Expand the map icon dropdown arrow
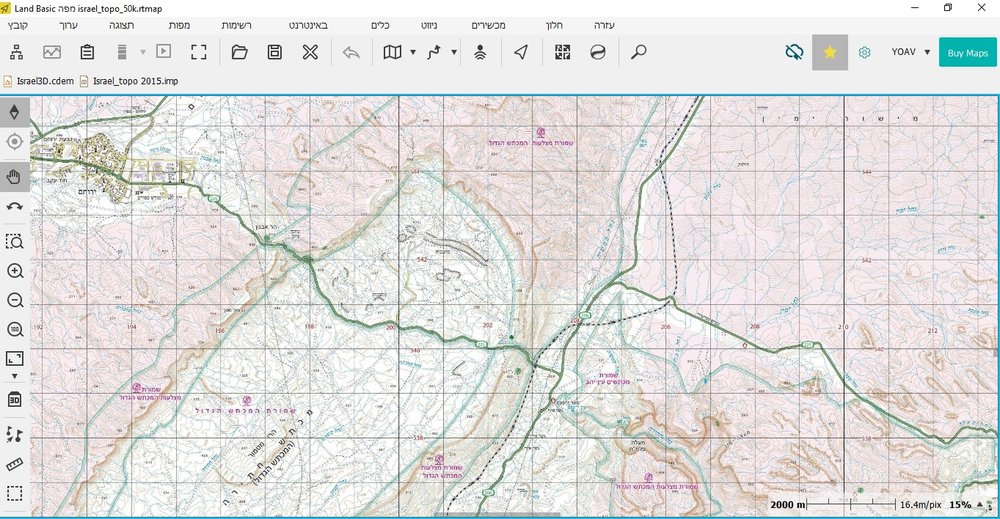Screen dimensions: 1000x519 pos(413,52)
